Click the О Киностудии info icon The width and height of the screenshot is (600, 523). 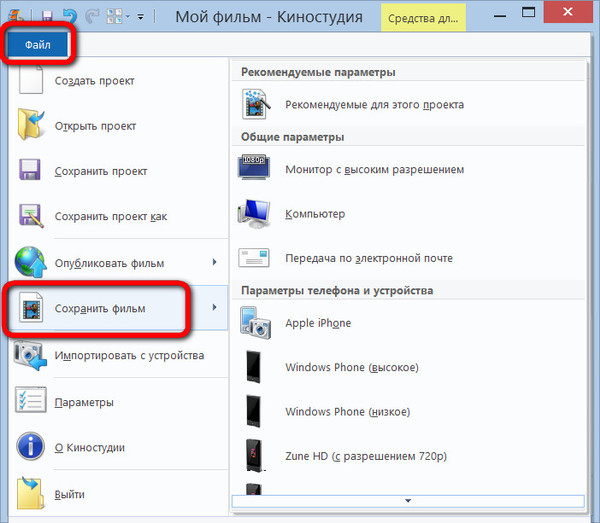click(30, 447)
